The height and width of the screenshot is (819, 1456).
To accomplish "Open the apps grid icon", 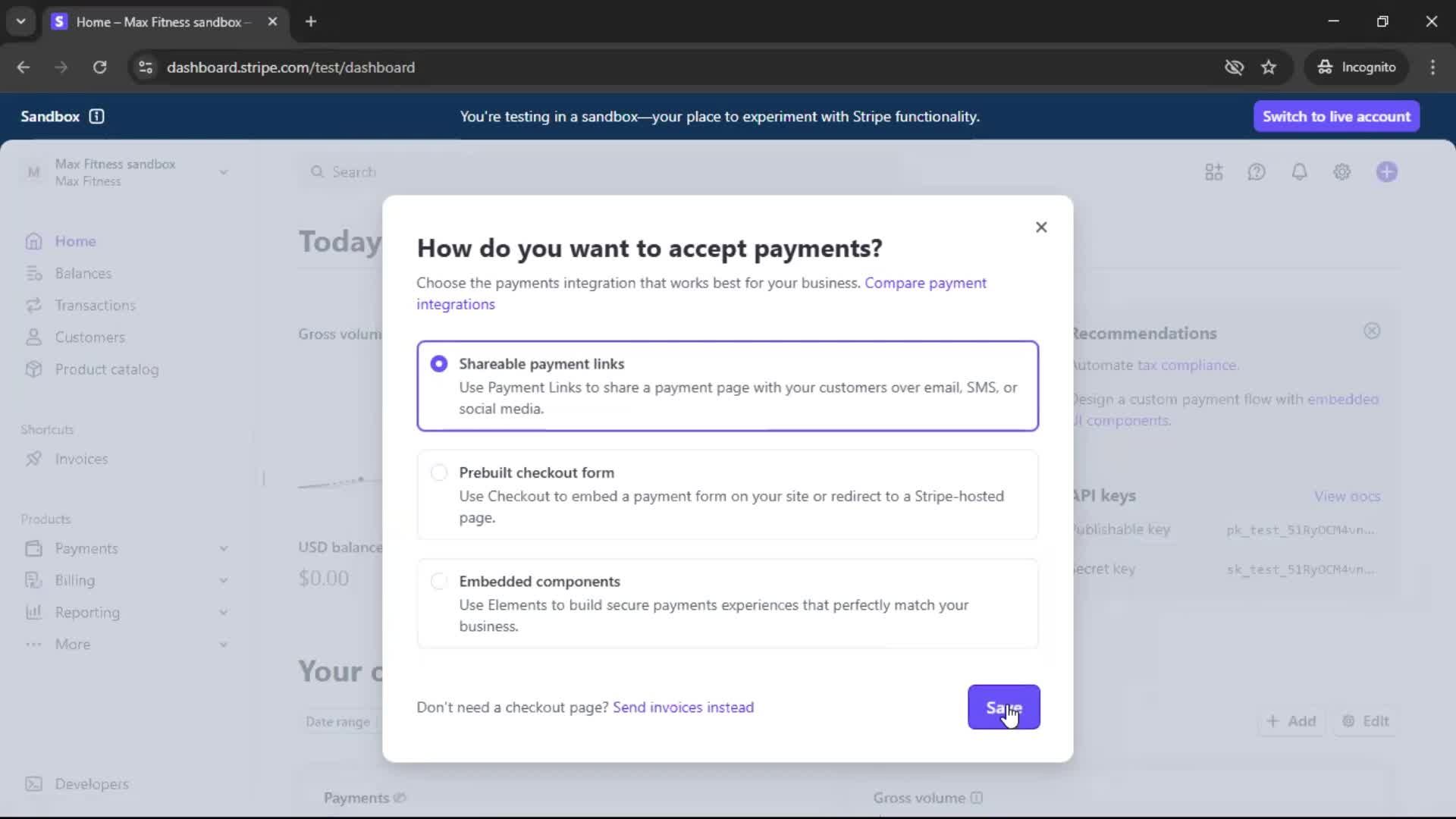I will [x=1213, y=172].
